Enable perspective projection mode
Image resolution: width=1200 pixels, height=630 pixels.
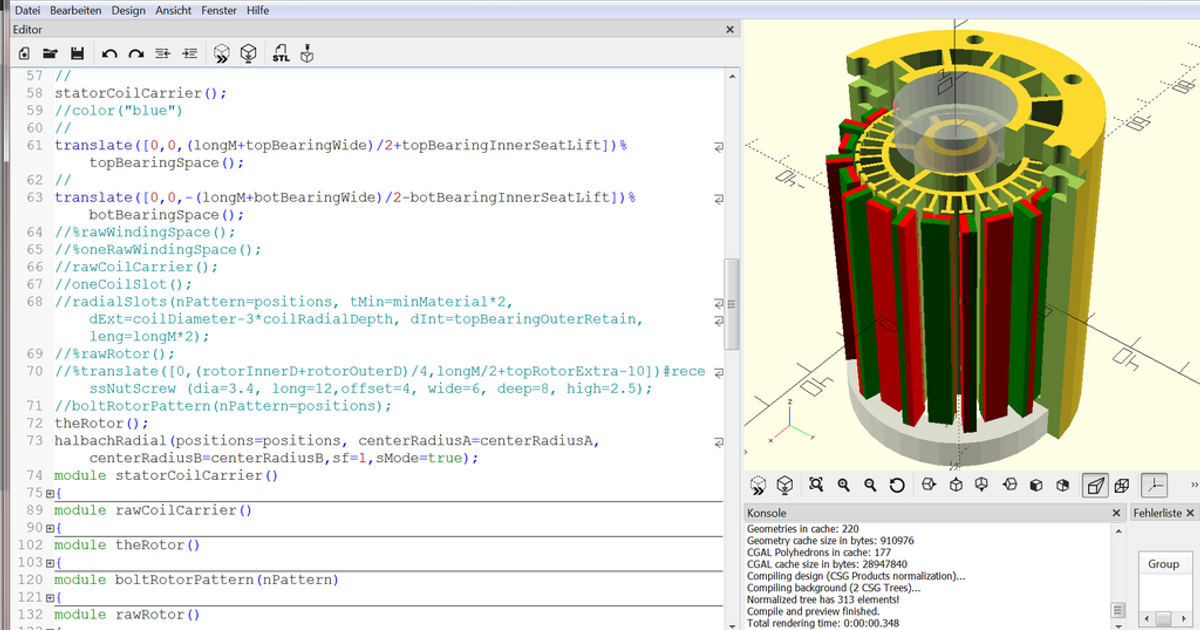tap(1095, 485)
